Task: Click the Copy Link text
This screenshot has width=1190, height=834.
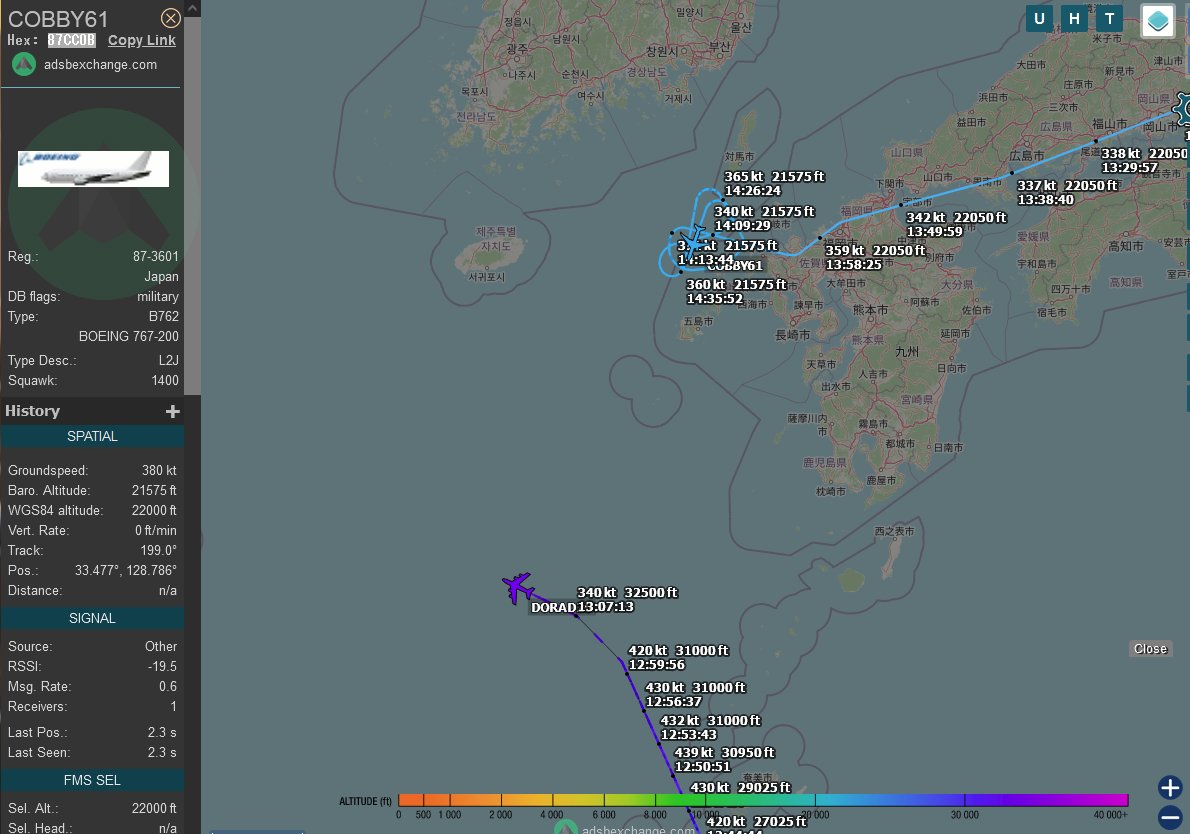Action: [x=141, y=40]
